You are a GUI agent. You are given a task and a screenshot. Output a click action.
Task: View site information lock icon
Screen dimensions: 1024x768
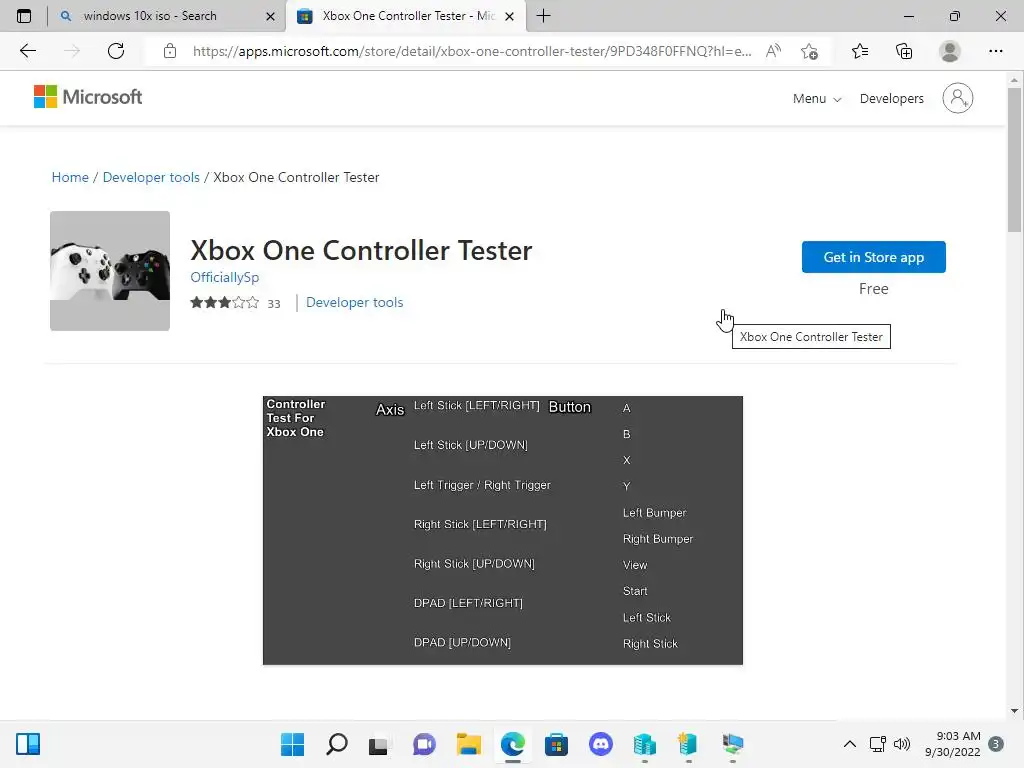click(x=170, y=51)
